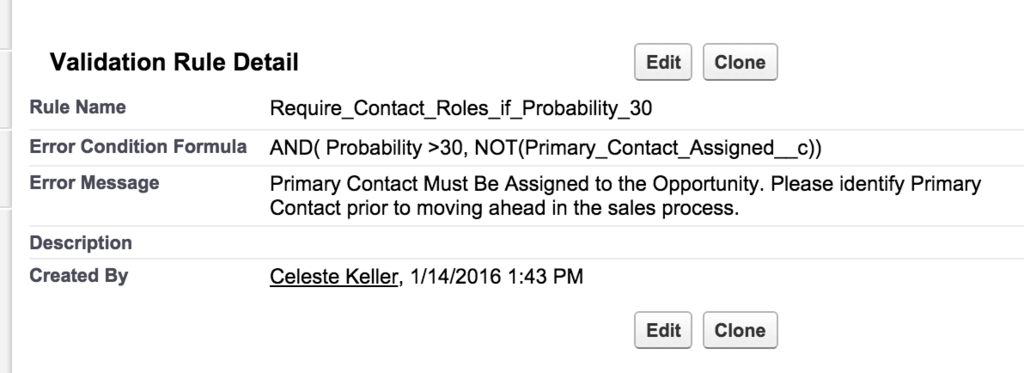The height and width of the screenshot is (373, 1024).
Task: Click Edit button beneath the Created By row
Action: (663, 330)
